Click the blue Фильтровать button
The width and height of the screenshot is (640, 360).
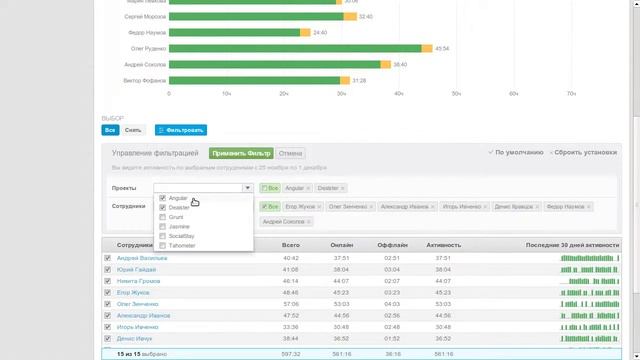pos(181,130)
